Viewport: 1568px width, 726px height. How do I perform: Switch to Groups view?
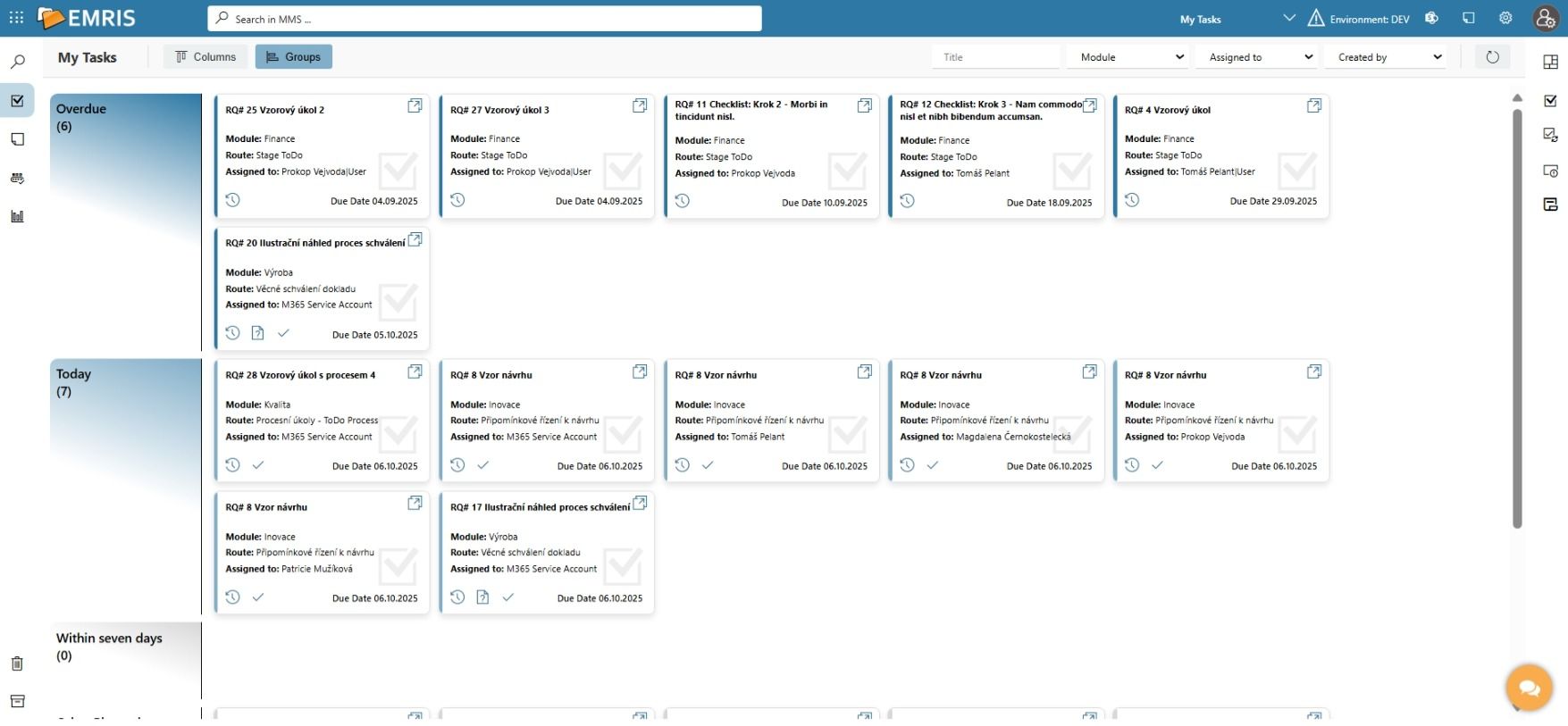click(x=293, y=57)
